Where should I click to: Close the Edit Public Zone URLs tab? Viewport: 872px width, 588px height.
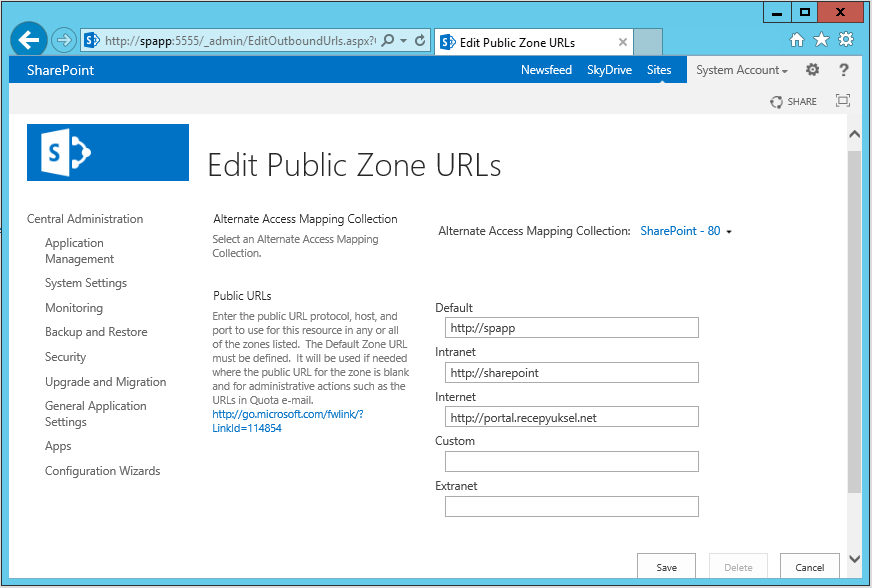(x=623, y=42)
